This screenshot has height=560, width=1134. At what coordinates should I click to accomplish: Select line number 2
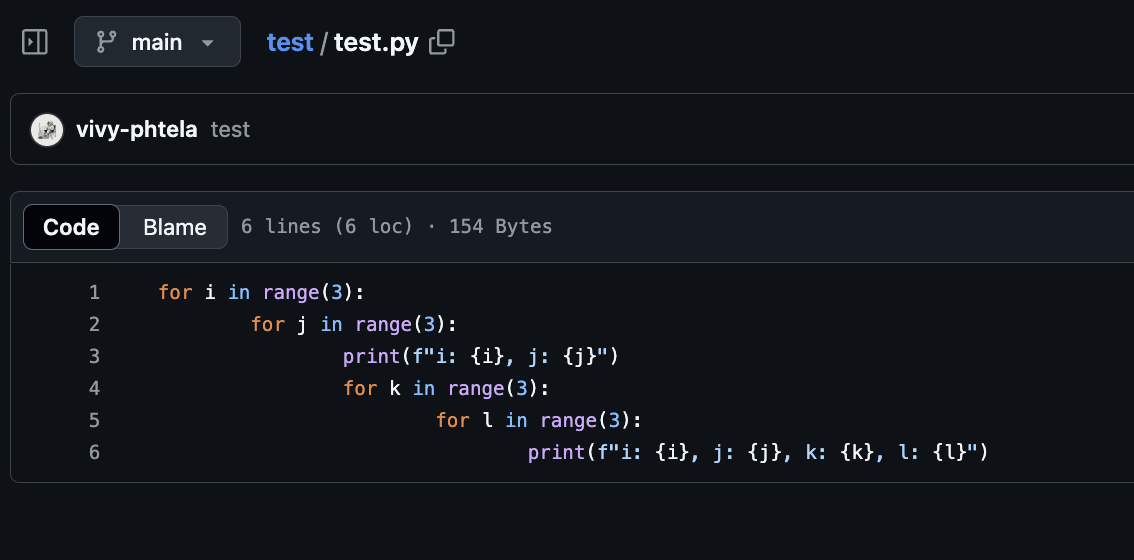click(x=94, y=325)
